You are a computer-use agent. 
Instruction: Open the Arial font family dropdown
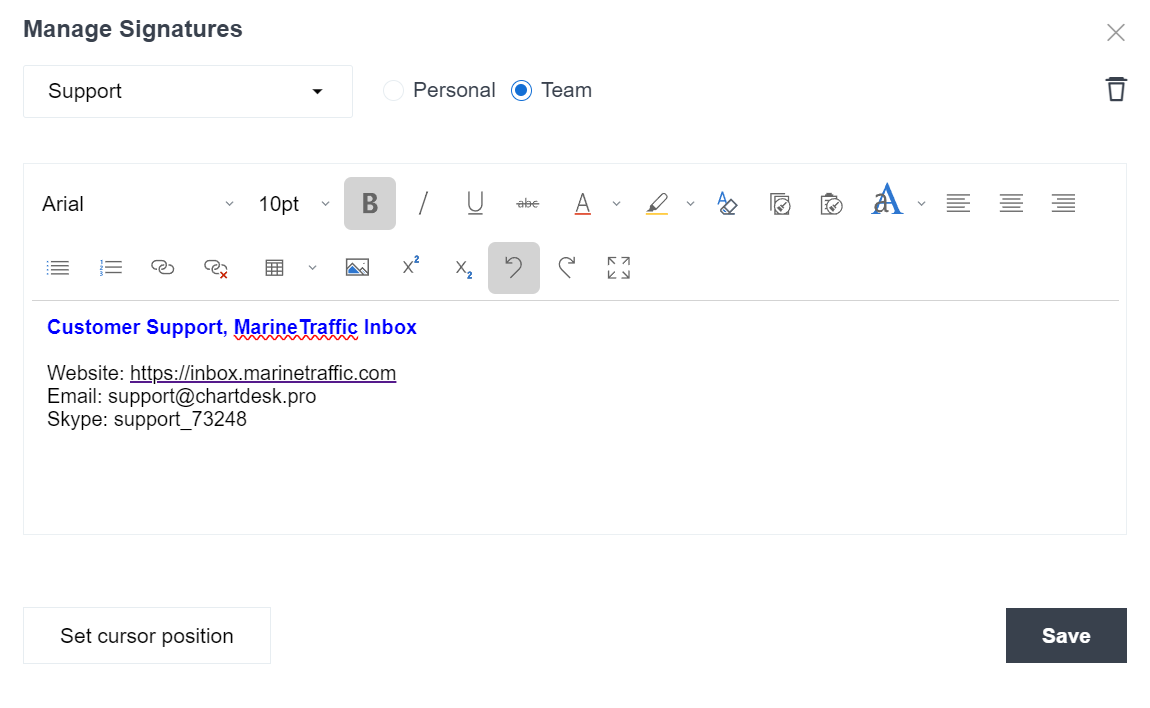pyautogui.click(x=138, y=204)
